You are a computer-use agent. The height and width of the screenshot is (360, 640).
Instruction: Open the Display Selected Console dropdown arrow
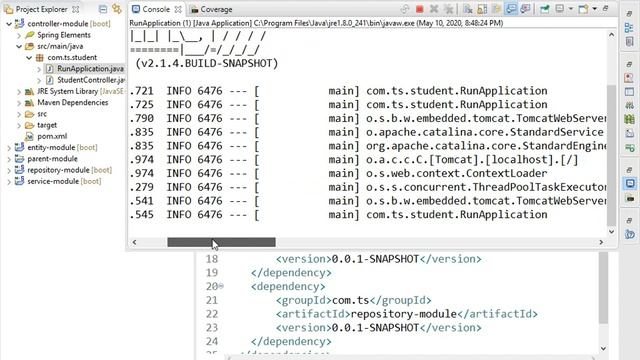point(571,9)
